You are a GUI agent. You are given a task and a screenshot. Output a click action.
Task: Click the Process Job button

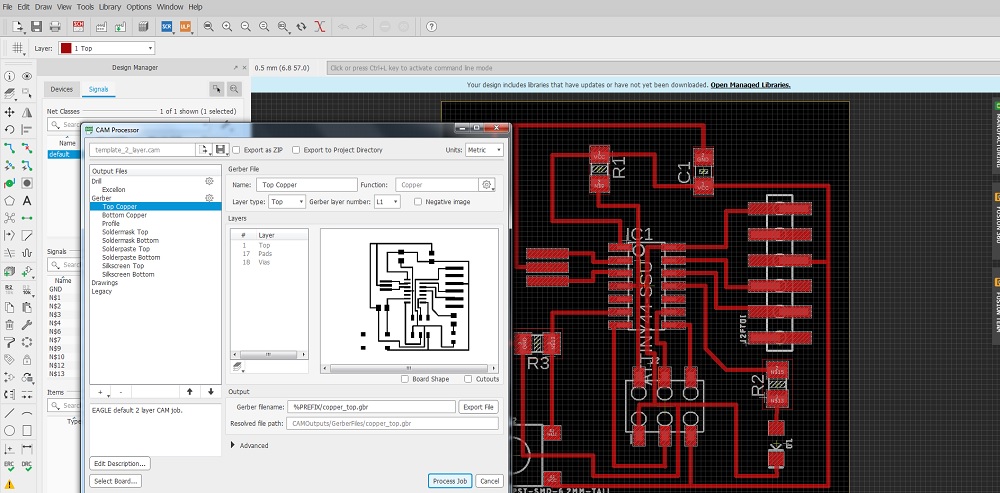pyautogui.click(x=449, y=481)
